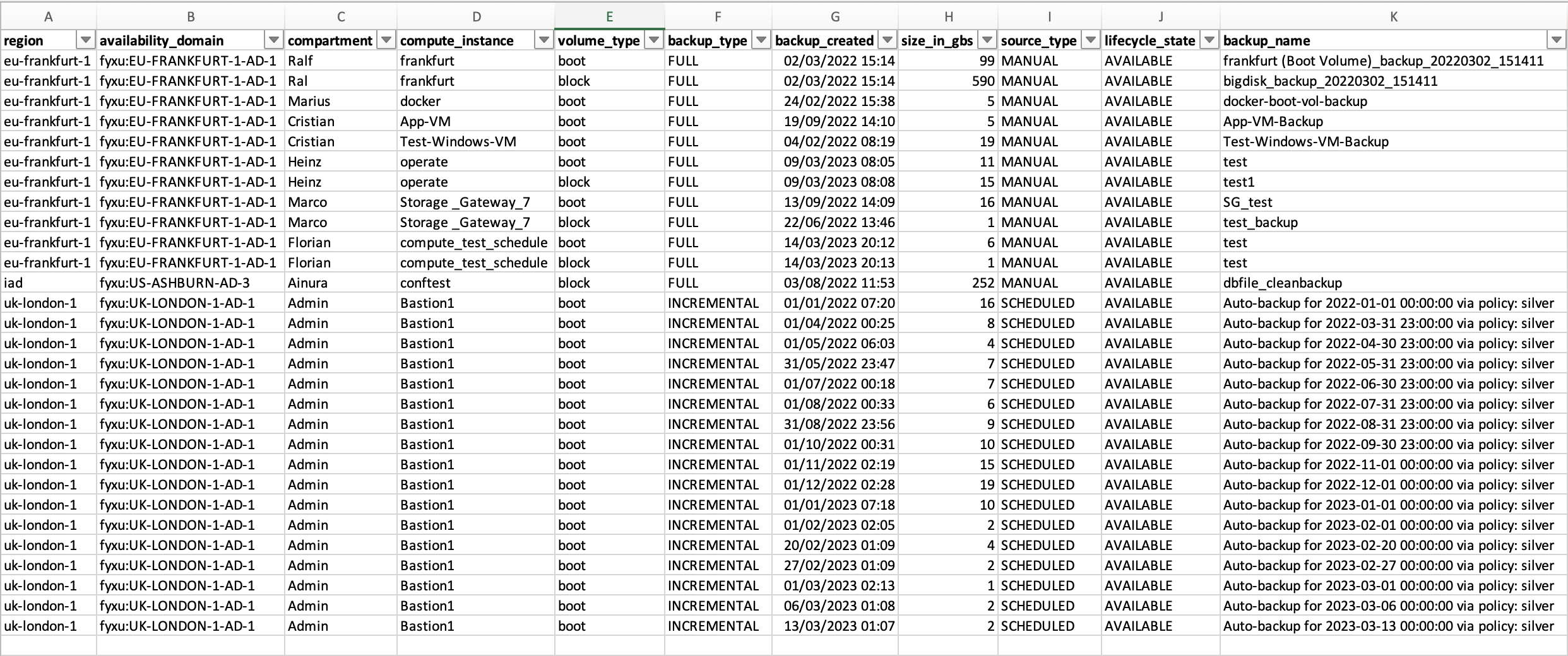Open the availability_domain filter dropdown
Viewport: 1568px width, 656px height.
point(273,40)
